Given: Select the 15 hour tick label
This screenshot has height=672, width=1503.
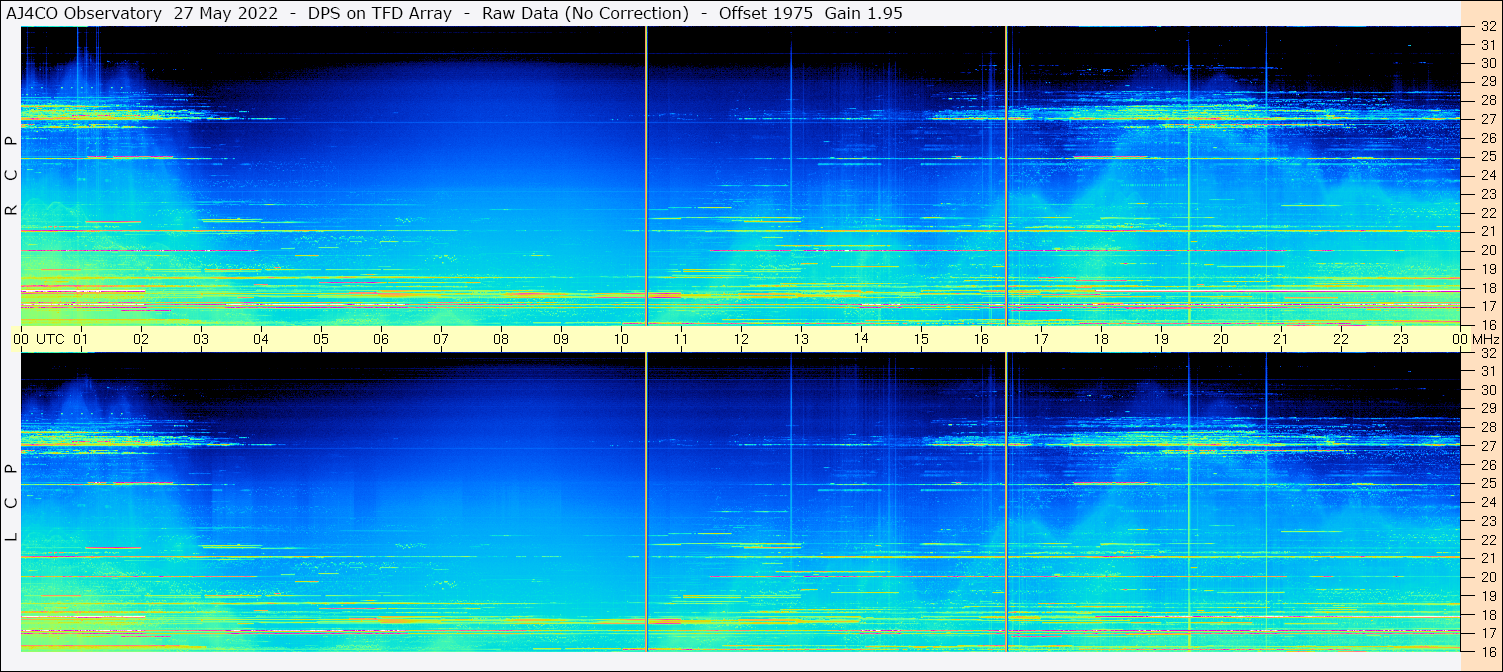Looking at the screenshot, I should click(x=921, y=339).
